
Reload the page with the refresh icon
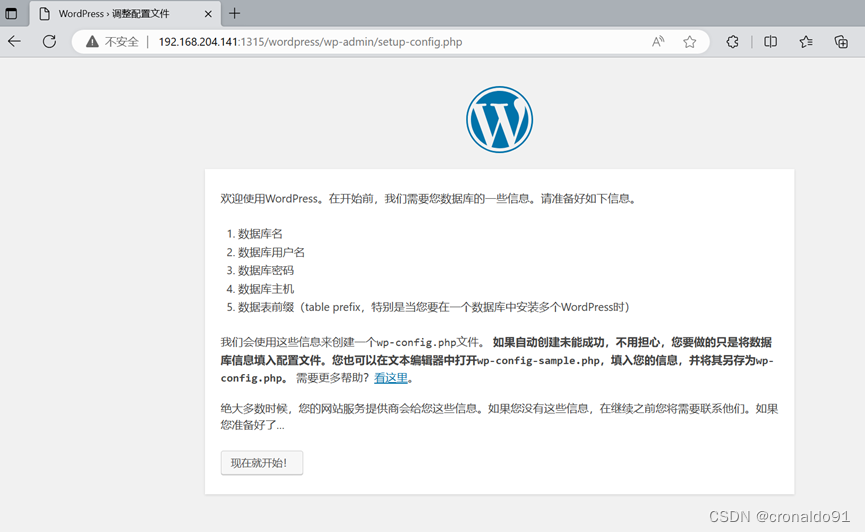[49, 41]
